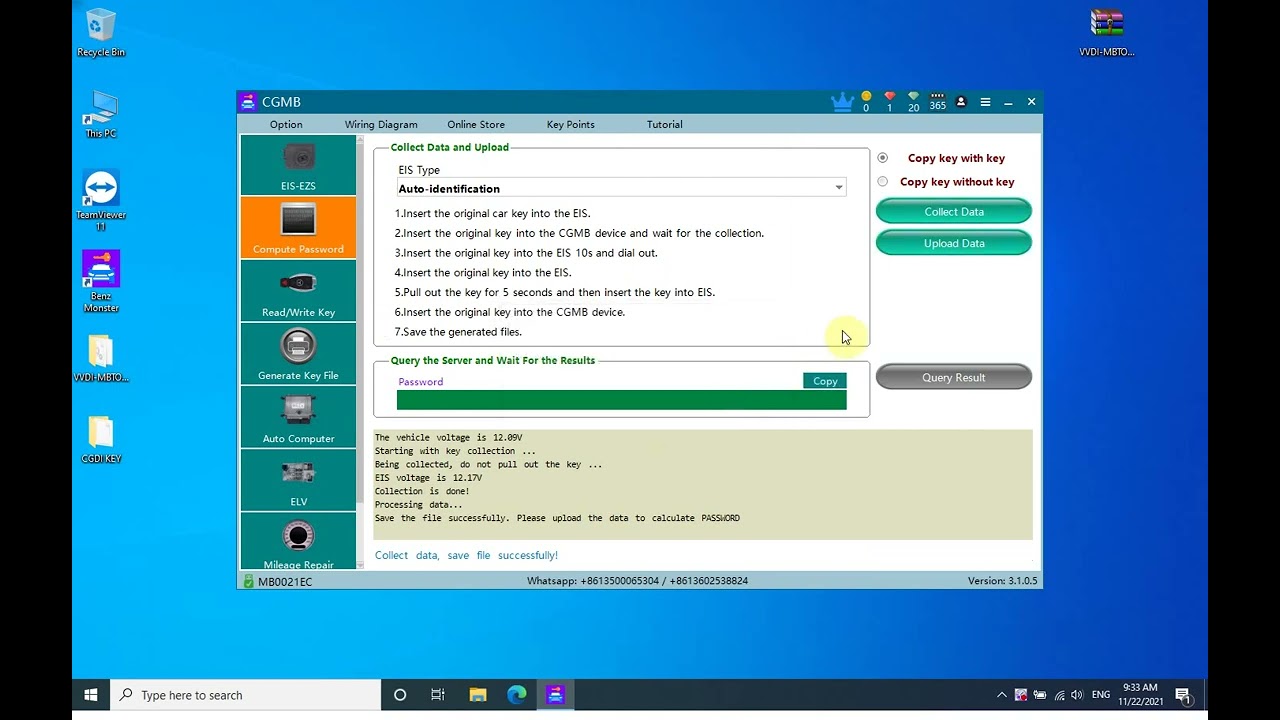
Task: Click the sidebar vertical scrollbar
Action: [x=360, y=350]
